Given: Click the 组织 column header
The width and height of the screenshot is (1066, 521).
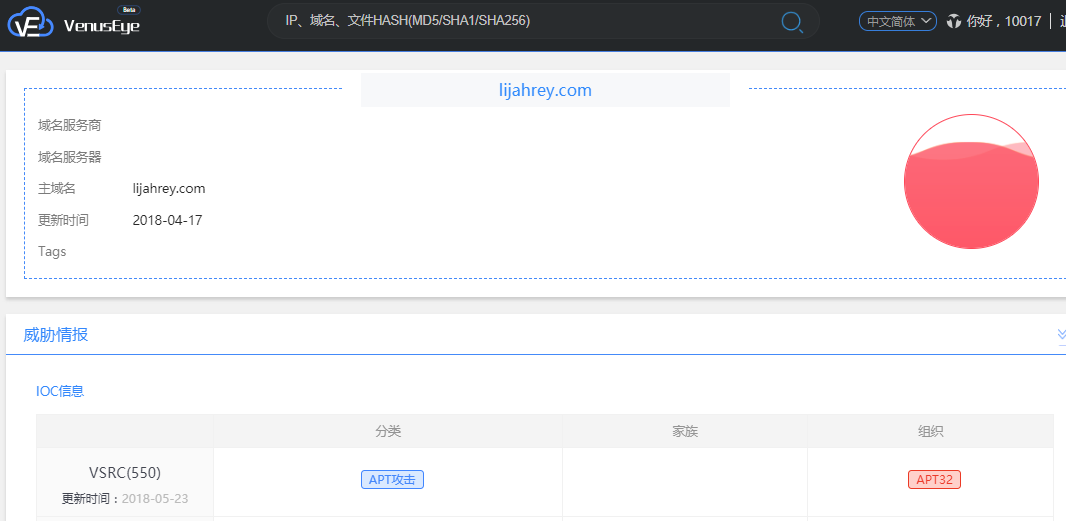Looking at the screenshot, I should tap(930, 431).
